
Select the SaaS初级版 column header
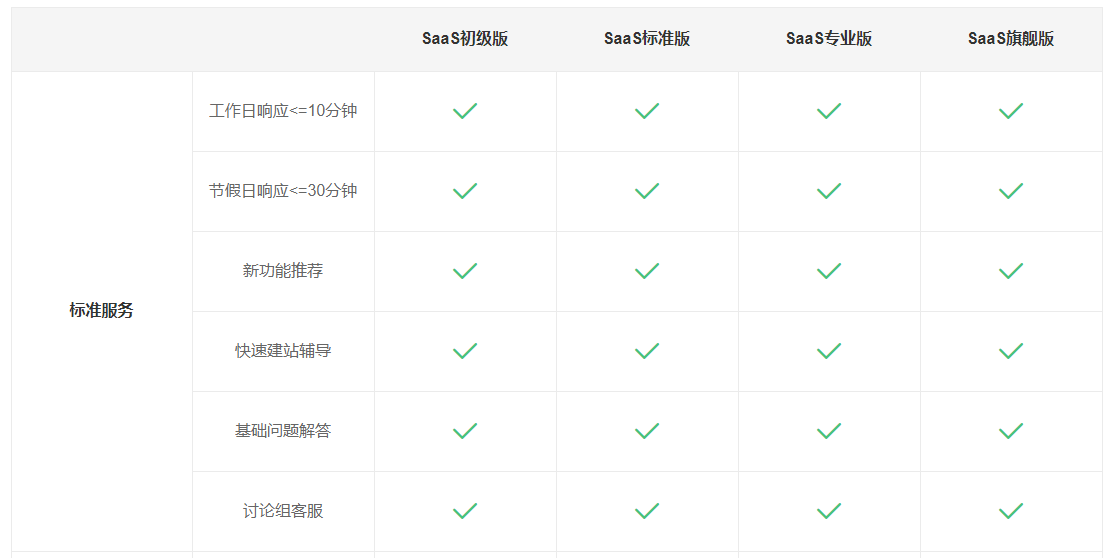click(465, 39)
